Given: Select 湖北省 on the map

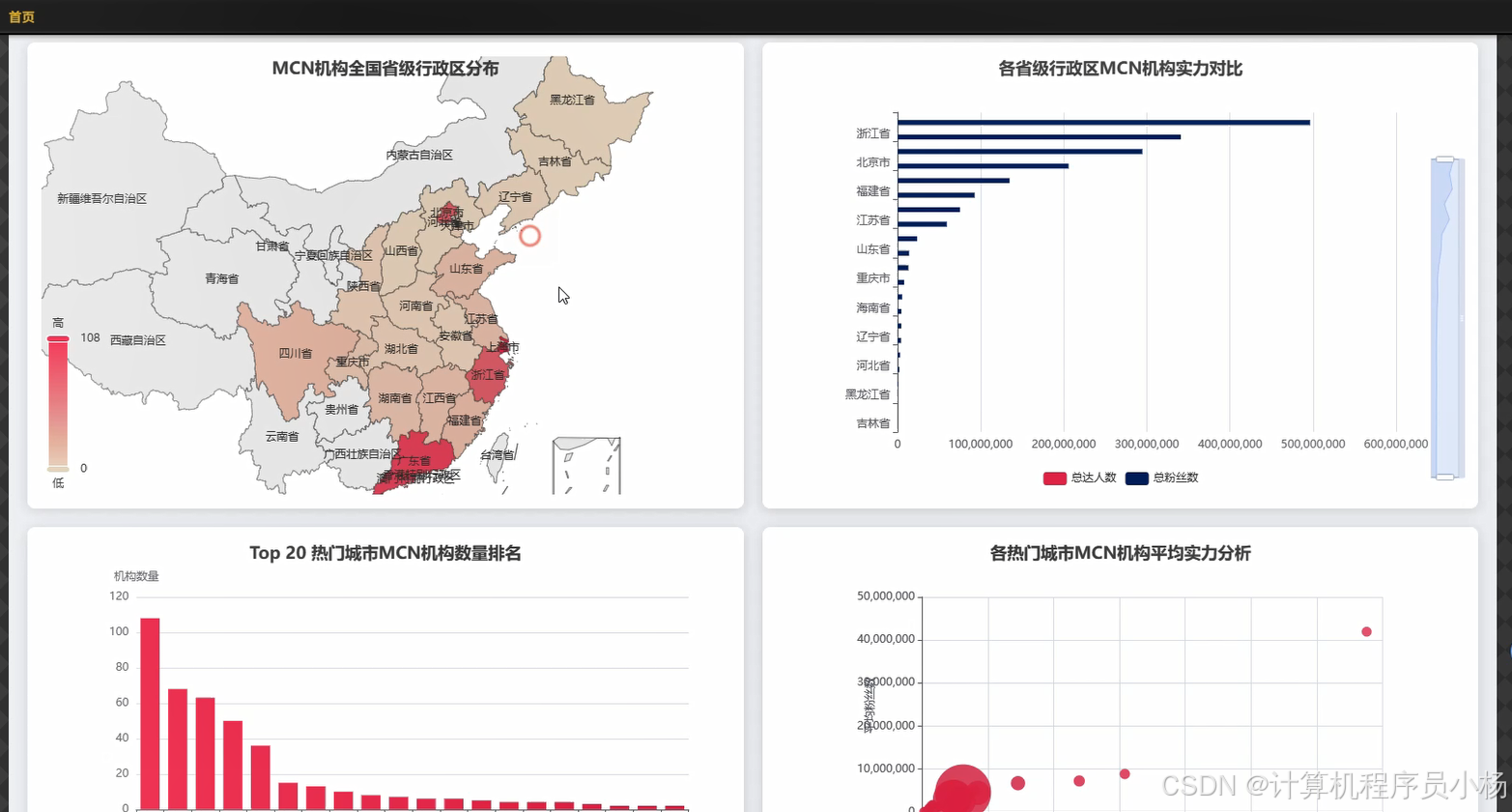Looking at the screenshot, I should (401, 349).
